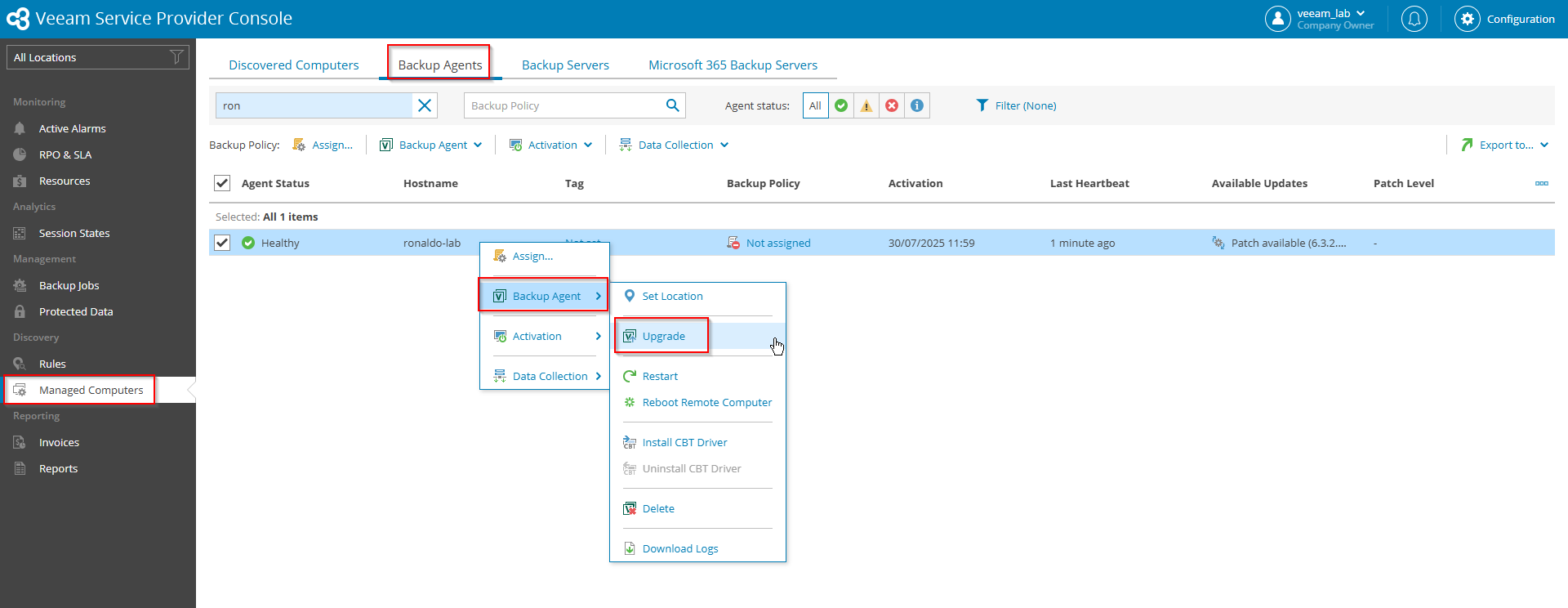The image size is (1568, 608).
Task: Filter agents by info blue status icon
Action: (917, 105)
